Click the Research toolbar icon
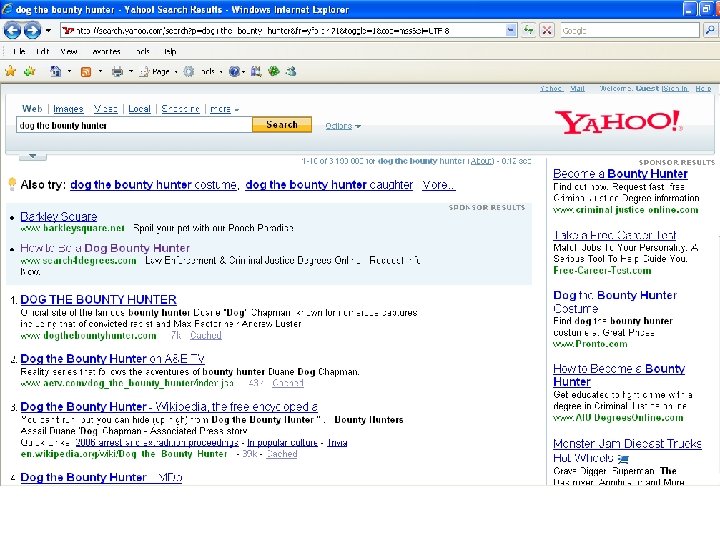Image resolution: width=720 pixels, height=540 pixels. (256, 71)
